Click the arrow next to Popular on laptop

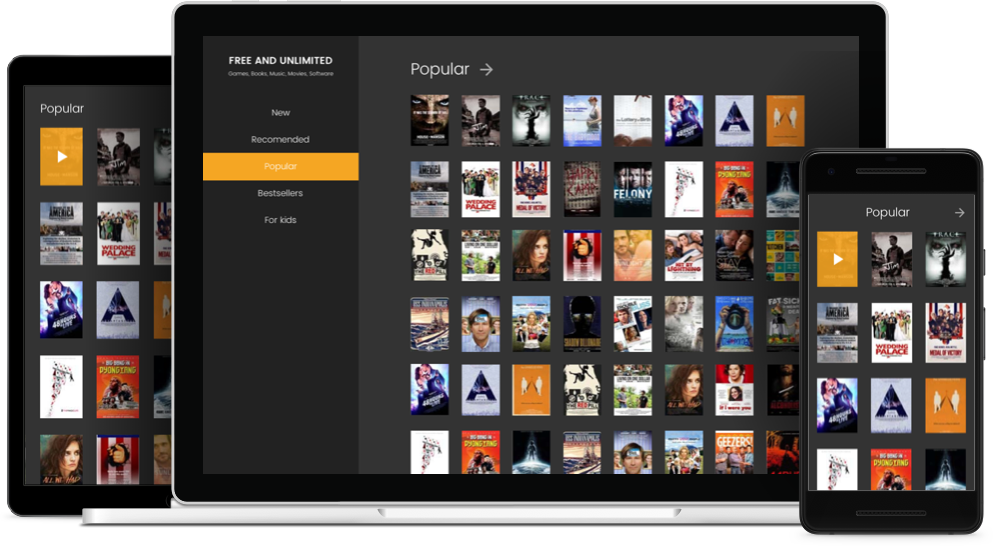point(486,69)
